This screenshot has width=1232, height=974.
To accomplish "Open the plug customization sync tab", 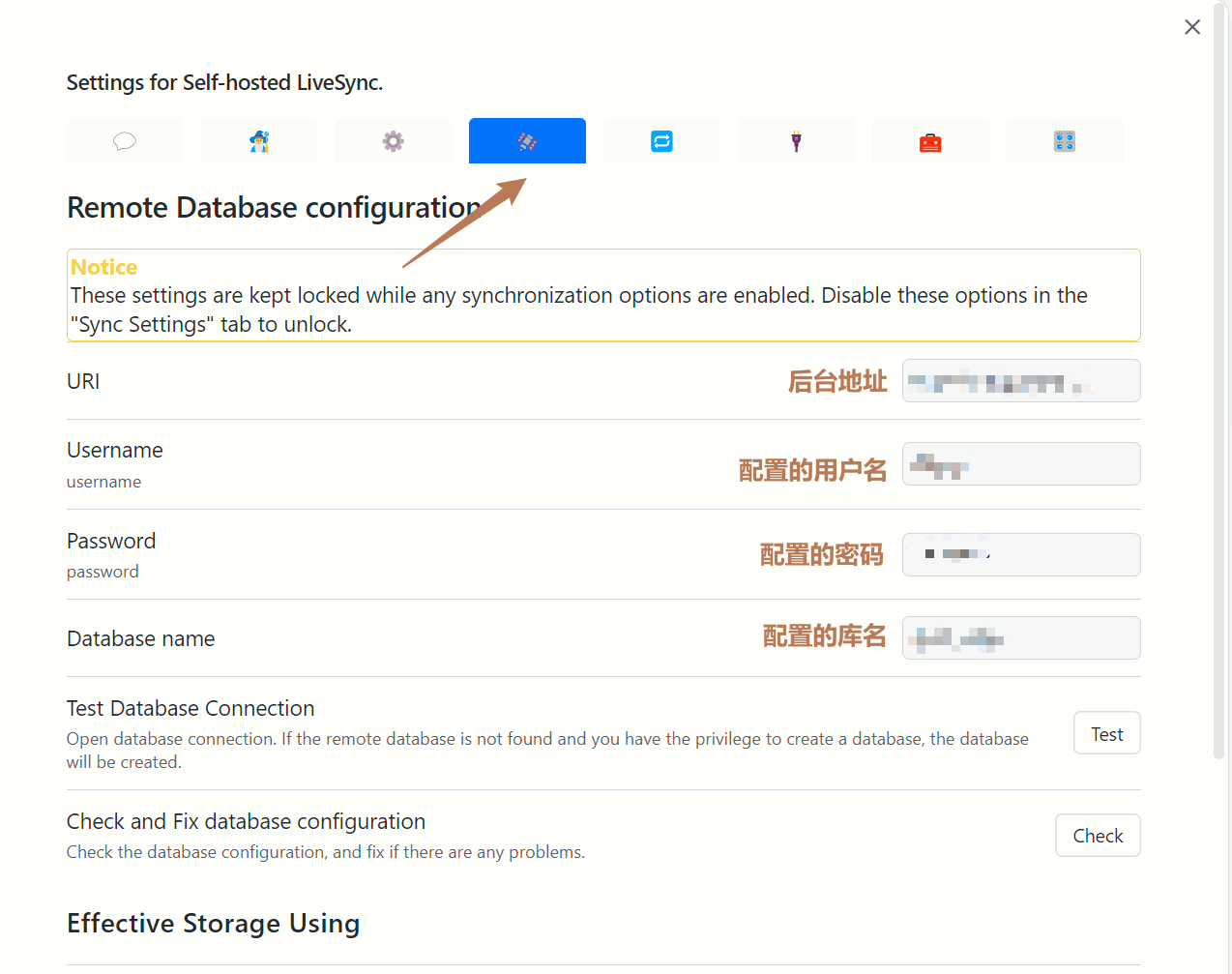I will (x=796, y=141).
